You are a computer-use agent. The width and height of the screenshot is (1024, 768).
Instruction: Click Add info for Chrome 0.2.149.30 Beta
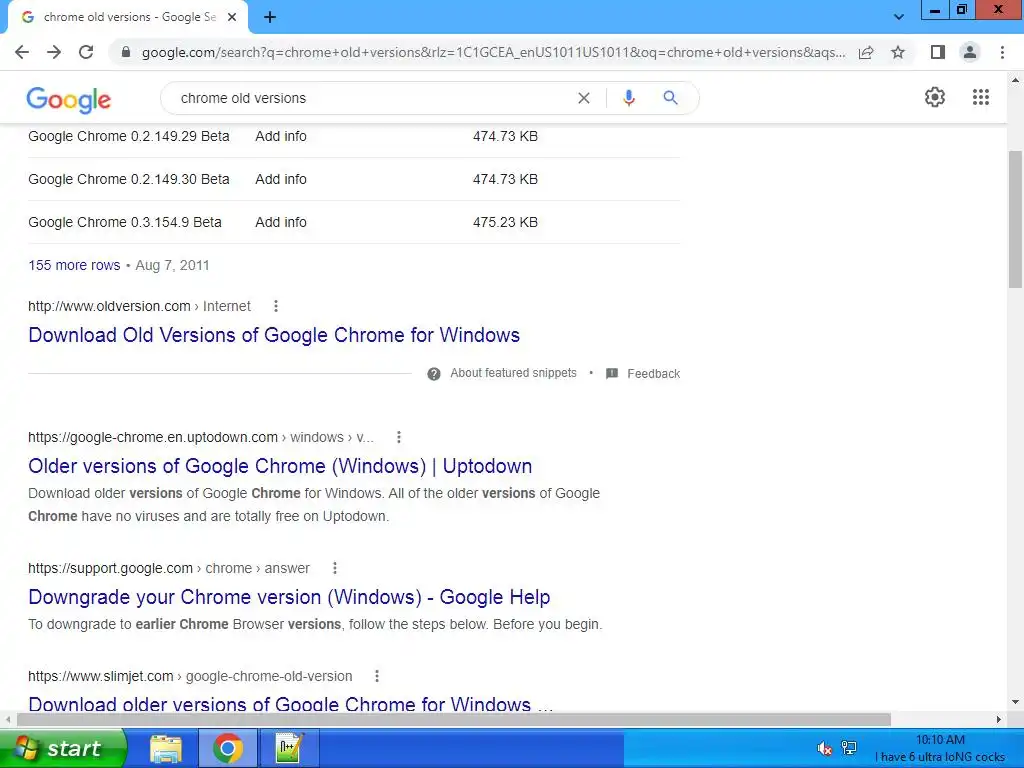(281, 179)
